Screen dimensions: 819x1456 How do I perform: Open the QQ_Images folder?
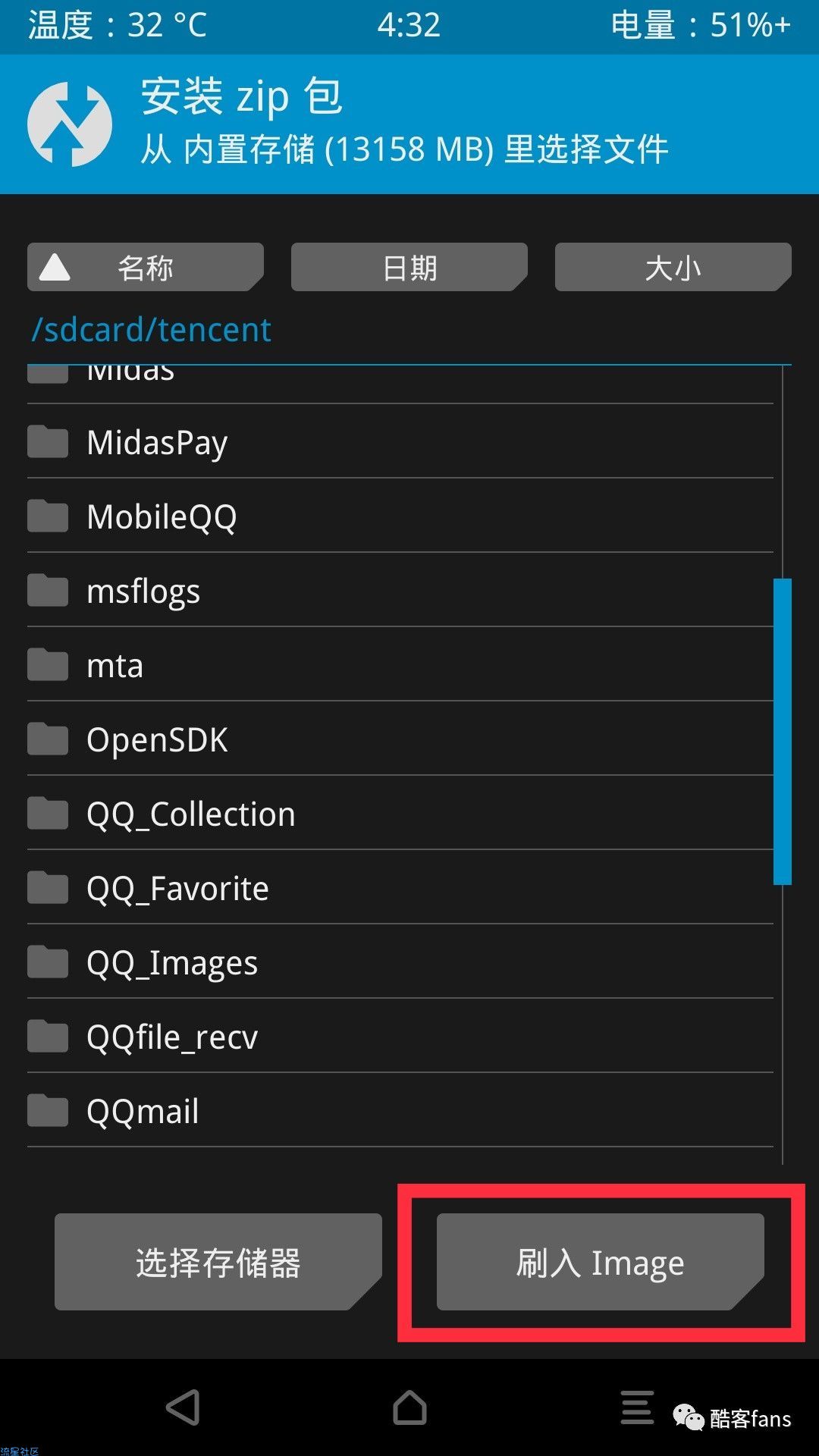pyautogui.click(x=400, y=962)
